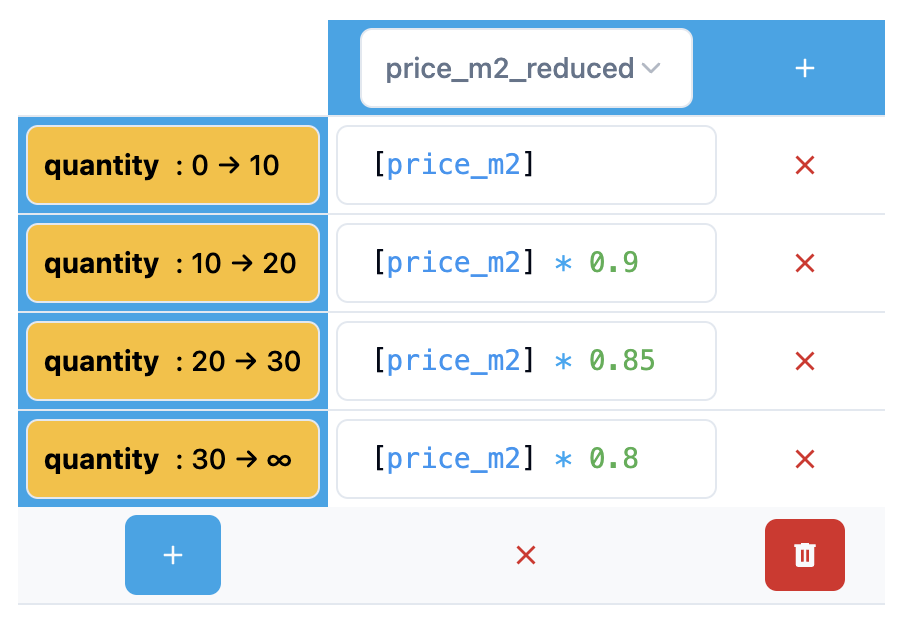This screenshot has width=908, height=618.
Task: Remove the rule for quantity 30 to infinity
Action: pos(805,459)
